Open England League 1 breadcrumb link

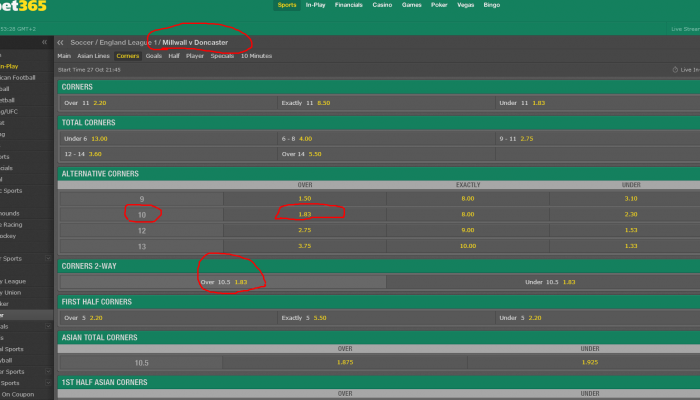[x=128, y=42]
